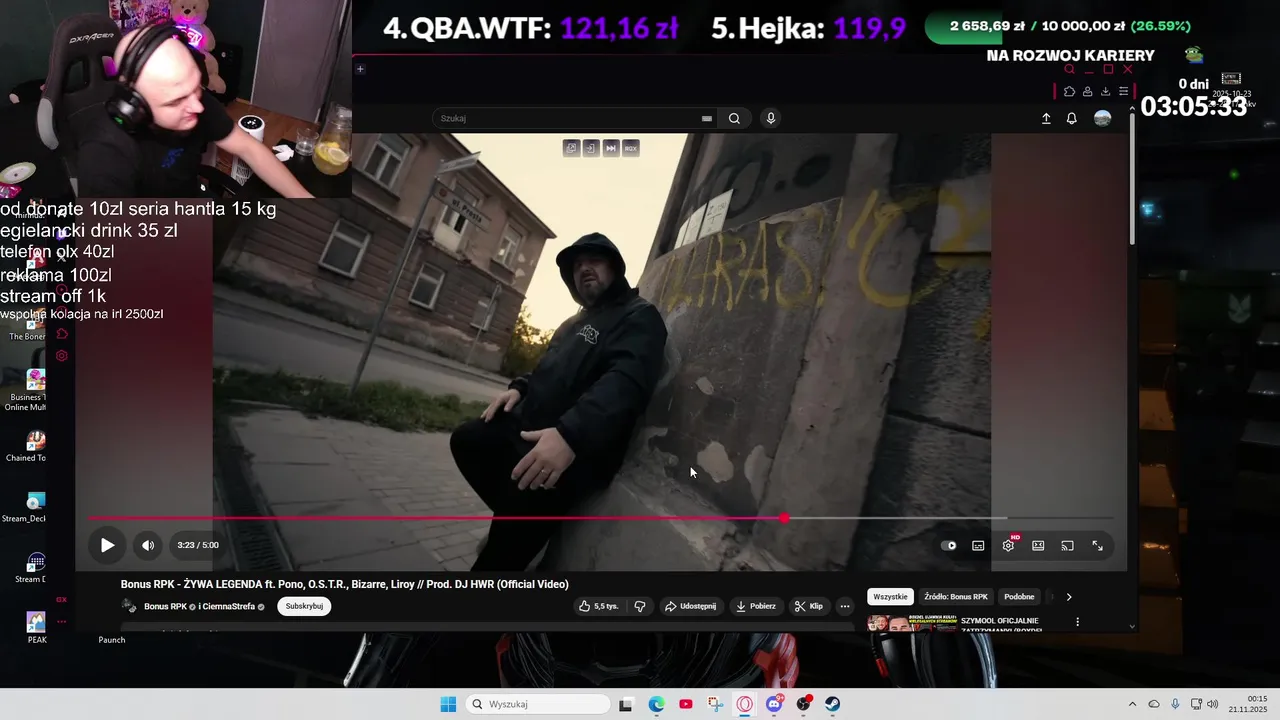
Task: Click the magnifier search button
Action: [x=734, y=118]
